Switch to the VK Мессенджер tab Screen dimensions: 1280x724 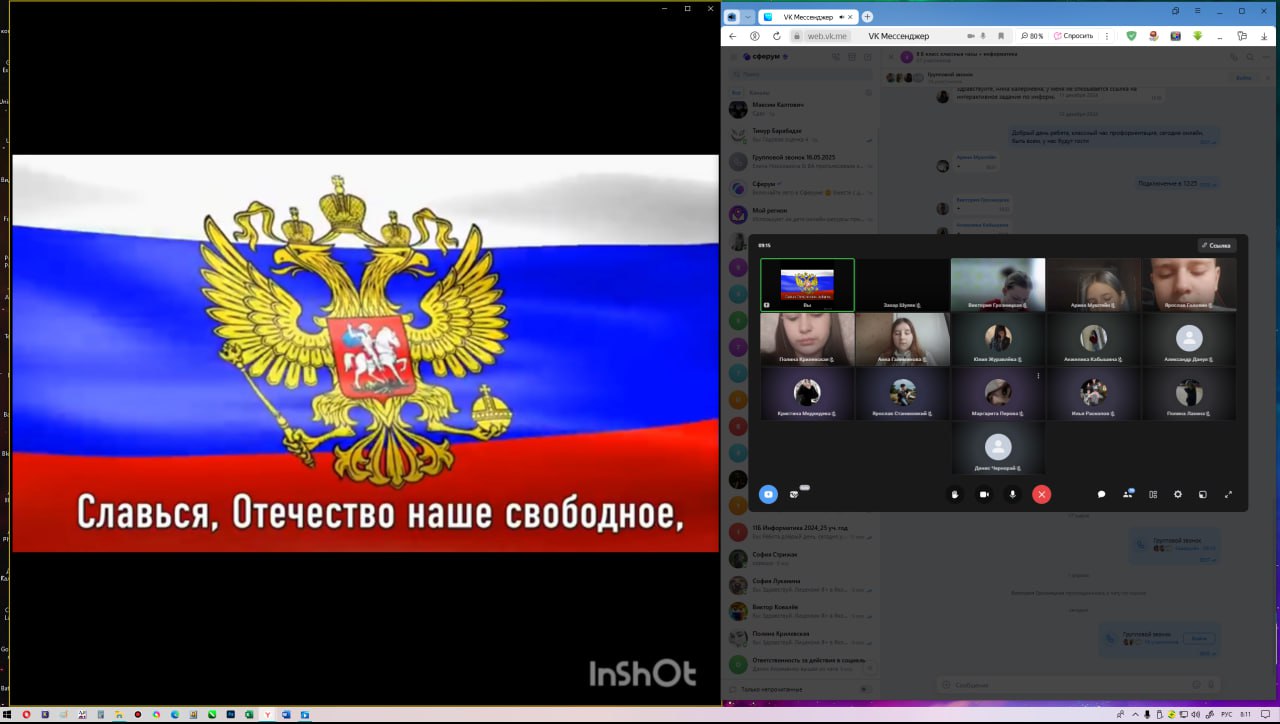click(x=807, y=16)
